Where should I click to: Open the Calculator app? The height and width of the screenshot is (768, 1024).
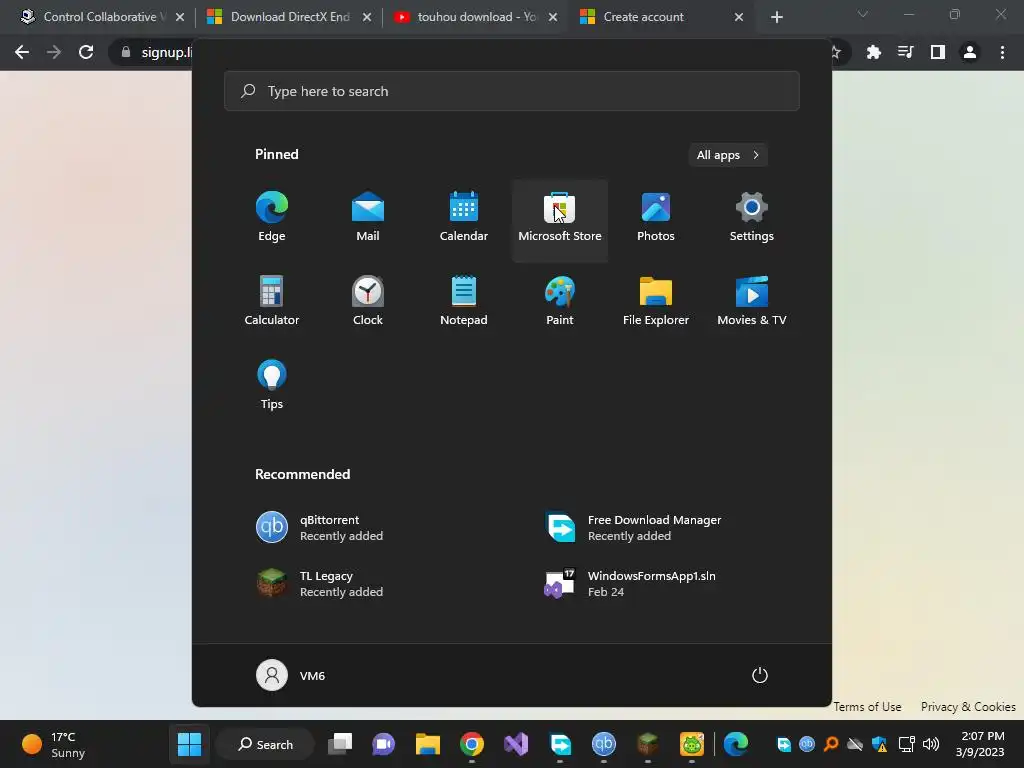272,302
